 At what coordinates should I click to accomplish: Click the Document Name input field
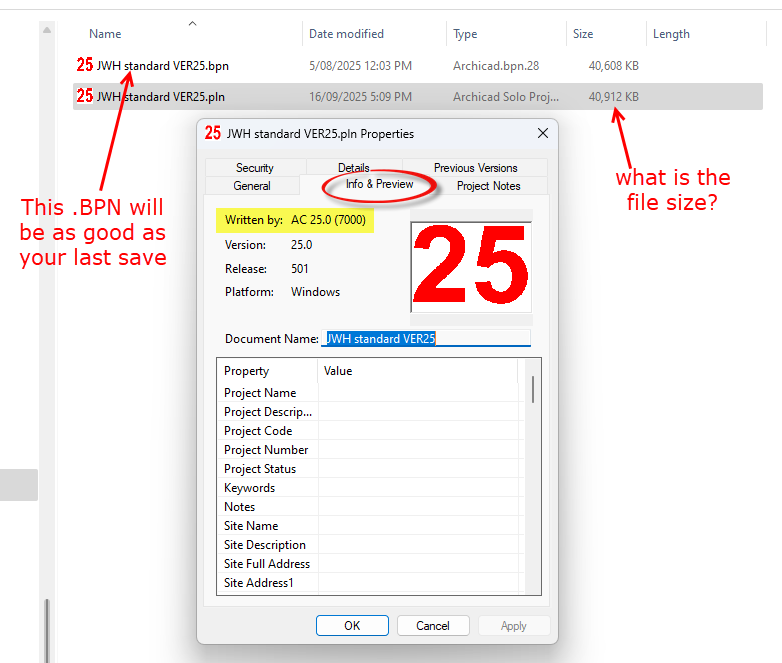click(x=426, y=338)
